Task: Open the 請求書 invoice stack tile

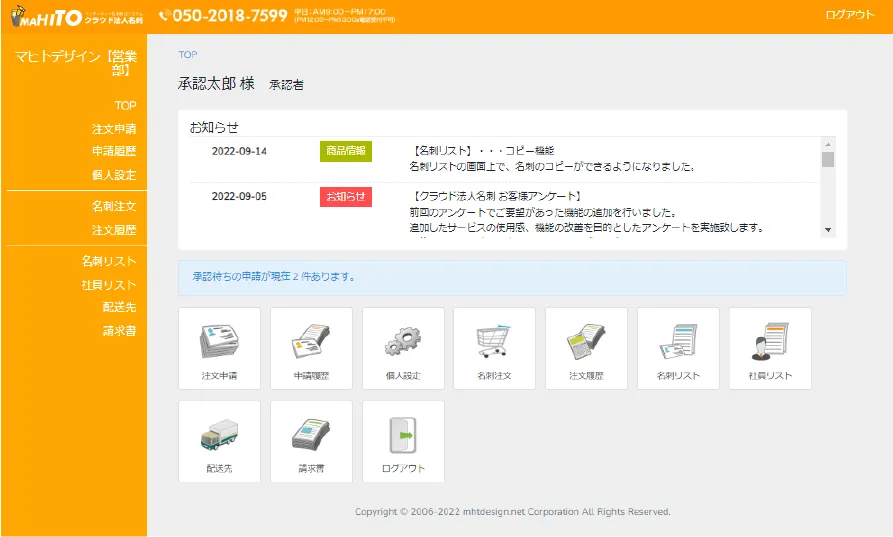Action: pyautogui.click(x=312, y=441)
